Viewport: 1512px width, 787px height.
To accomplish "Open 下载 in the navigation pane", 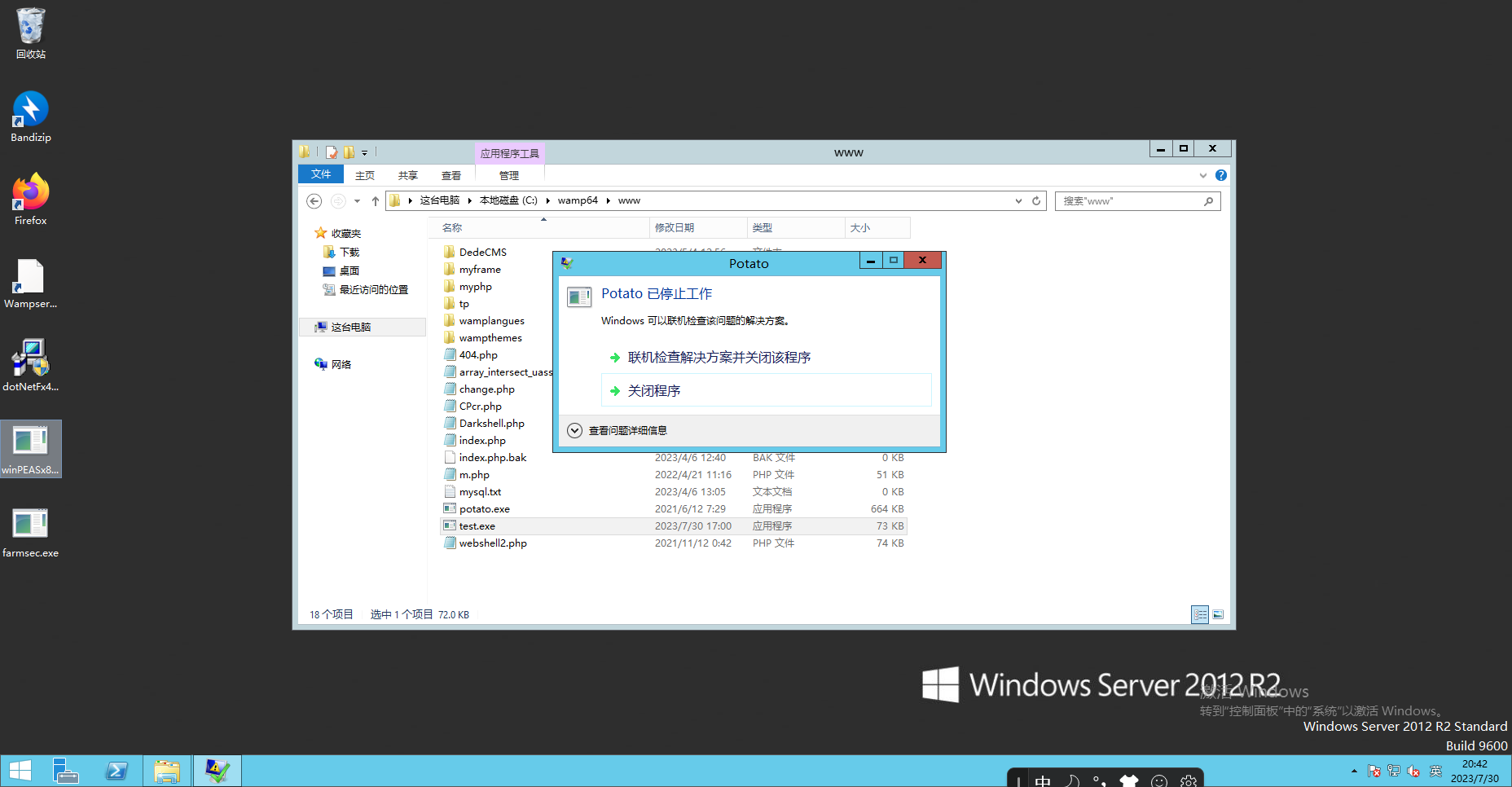I will (341, 253).
